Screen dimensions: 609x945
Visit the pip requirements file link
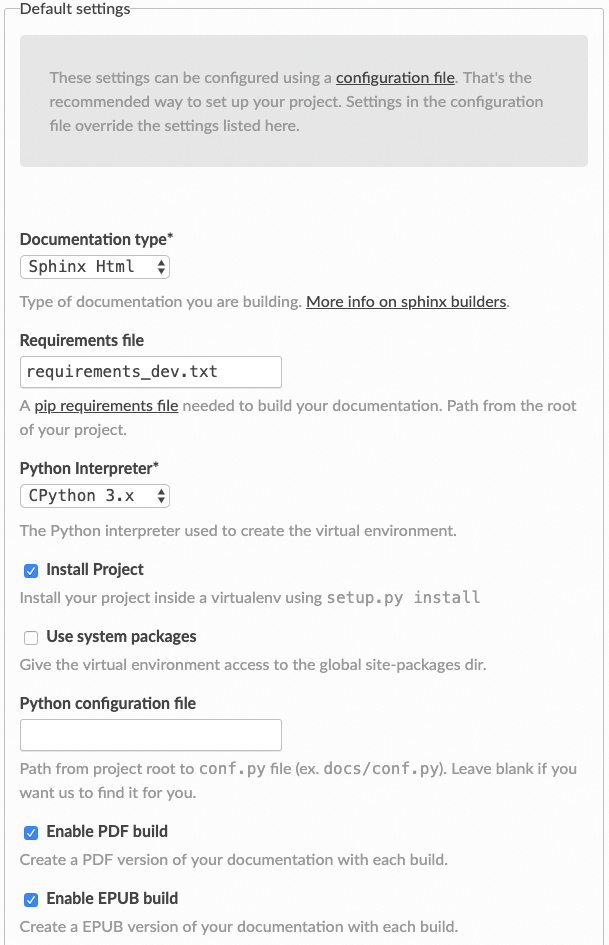[106, 406]
